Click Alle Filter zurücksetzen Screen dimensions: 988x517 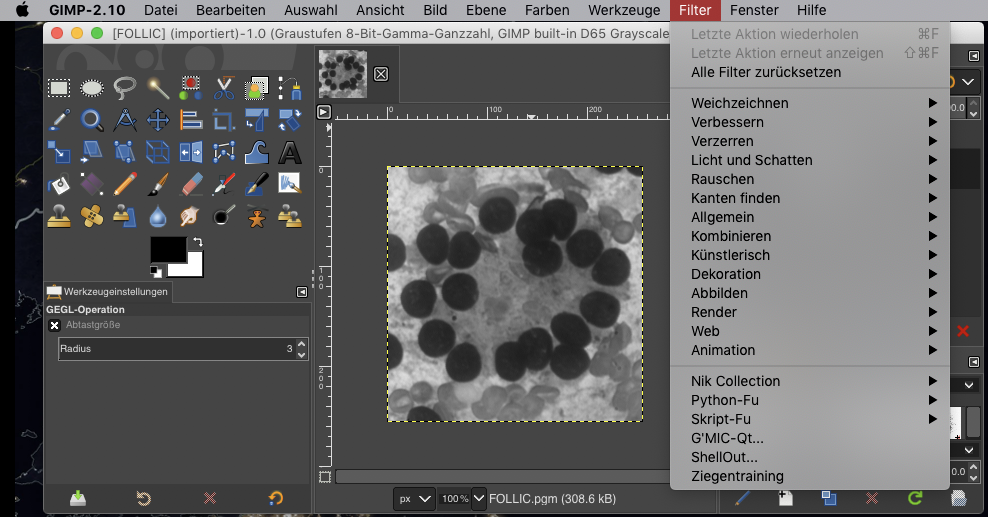[x=765, y=72]
